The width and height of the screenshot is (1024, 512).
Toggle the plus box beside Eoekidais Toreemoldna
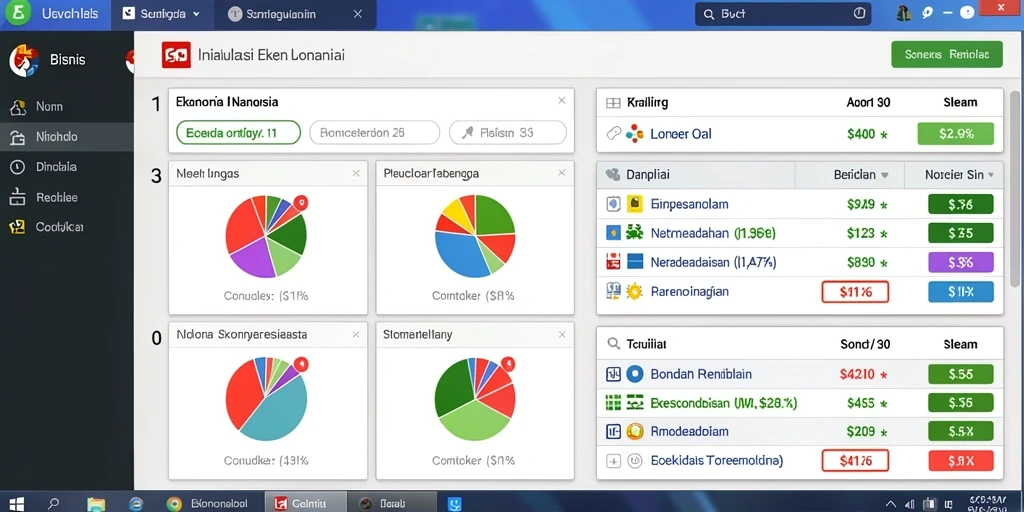click(x=613, y=461)
